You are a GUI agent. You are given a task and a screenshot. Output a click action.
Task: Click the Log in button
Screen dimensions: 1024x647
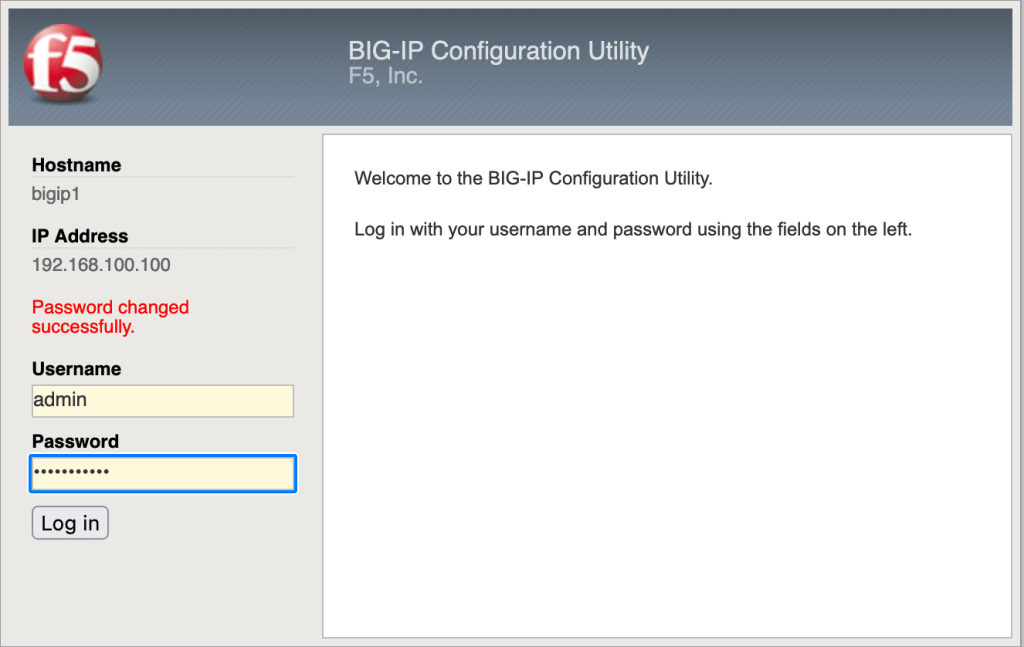[70, 523]
